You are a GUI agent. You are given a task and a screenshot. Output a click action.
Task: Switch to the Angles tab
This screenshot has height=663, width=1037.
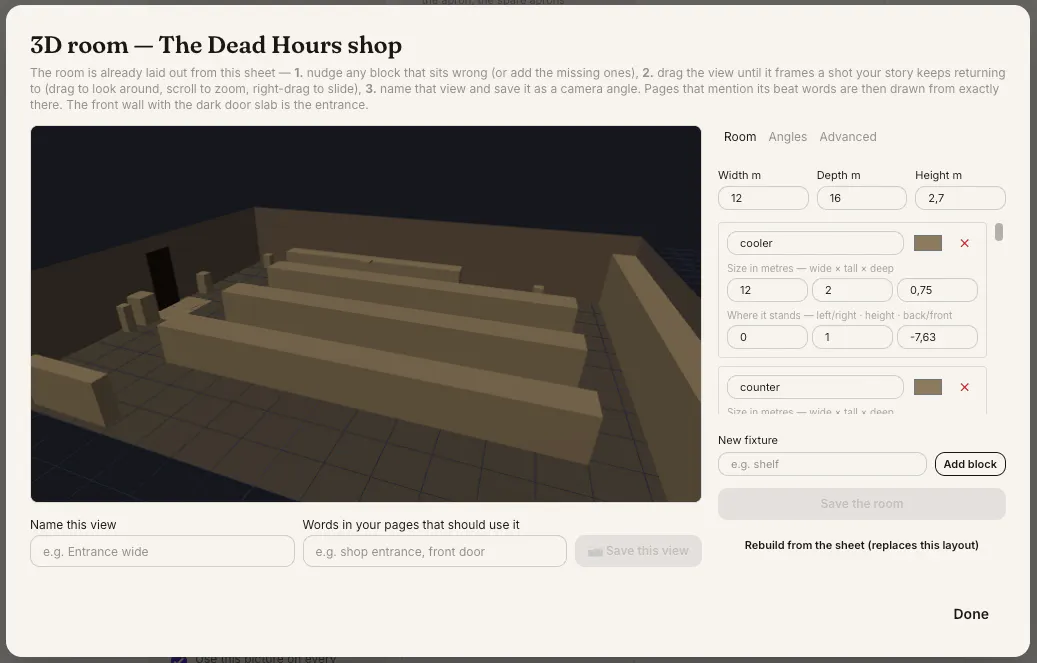[x=787, y=137]
